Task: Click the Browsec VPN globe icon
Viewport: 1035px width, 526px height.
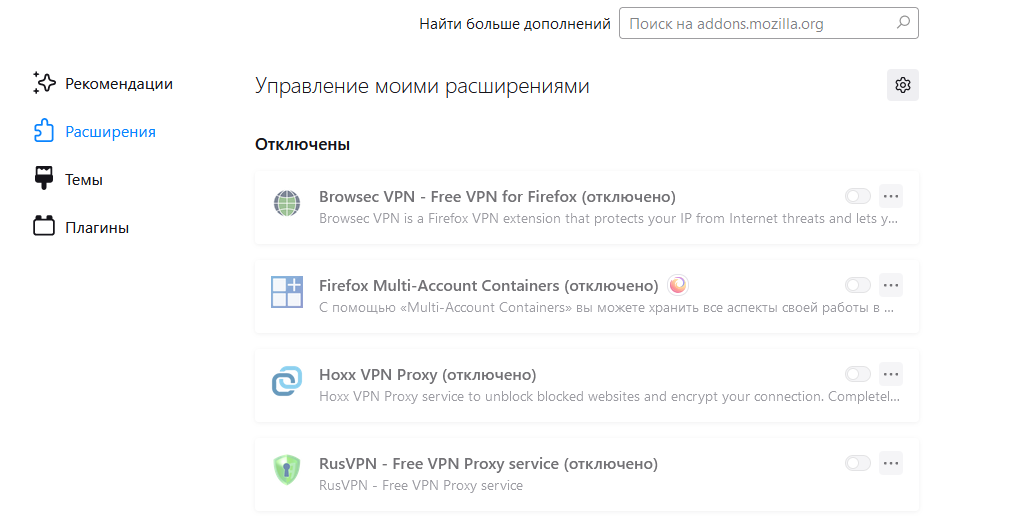Action: point(287,203)
